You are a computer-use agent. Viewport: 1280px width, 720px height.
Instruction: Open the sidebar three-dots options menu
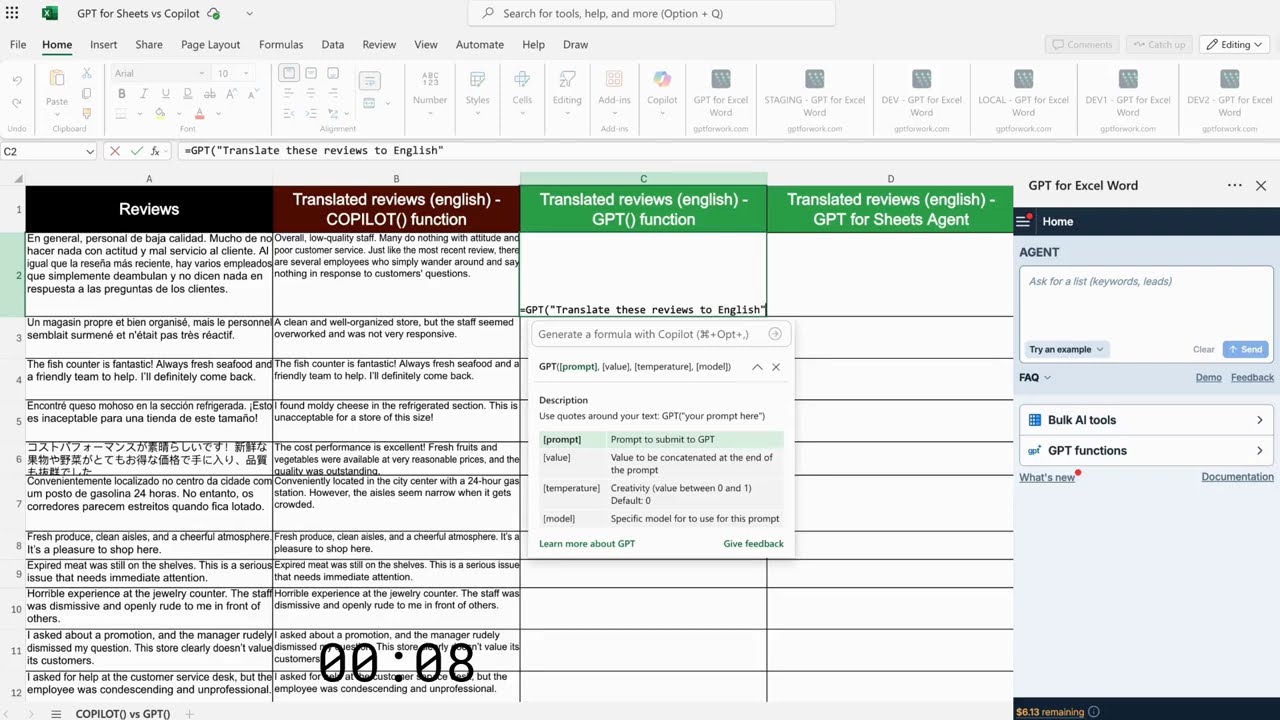click(x=1235, y=185)
